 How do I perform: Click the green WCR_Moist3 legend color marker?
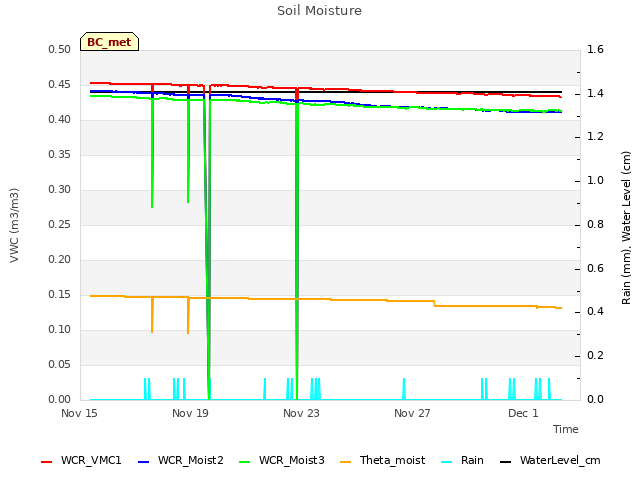pos(244,462)
